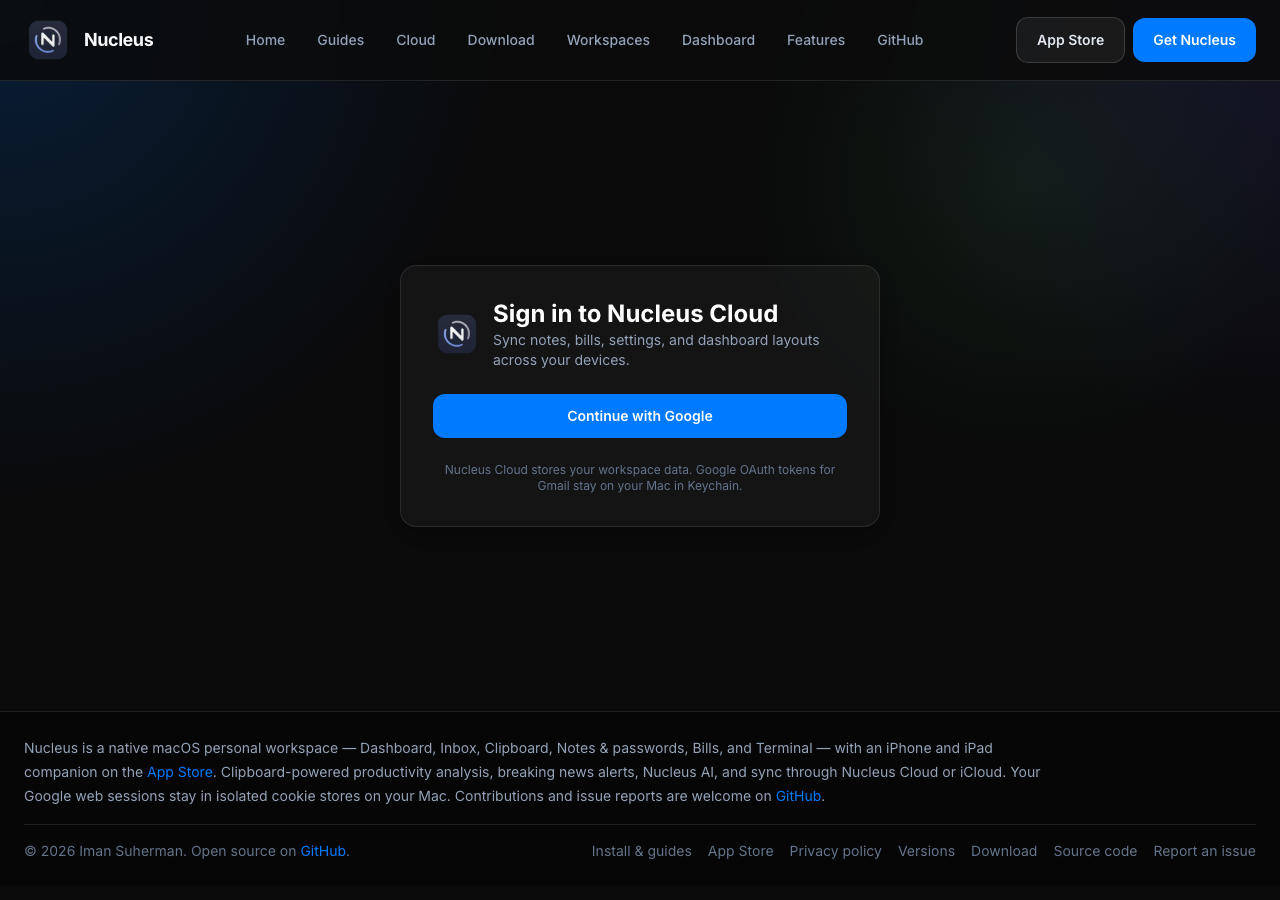This screenshot has width=1280, height=900.
Task: Open the Home nav item
Action: point(265,40)
